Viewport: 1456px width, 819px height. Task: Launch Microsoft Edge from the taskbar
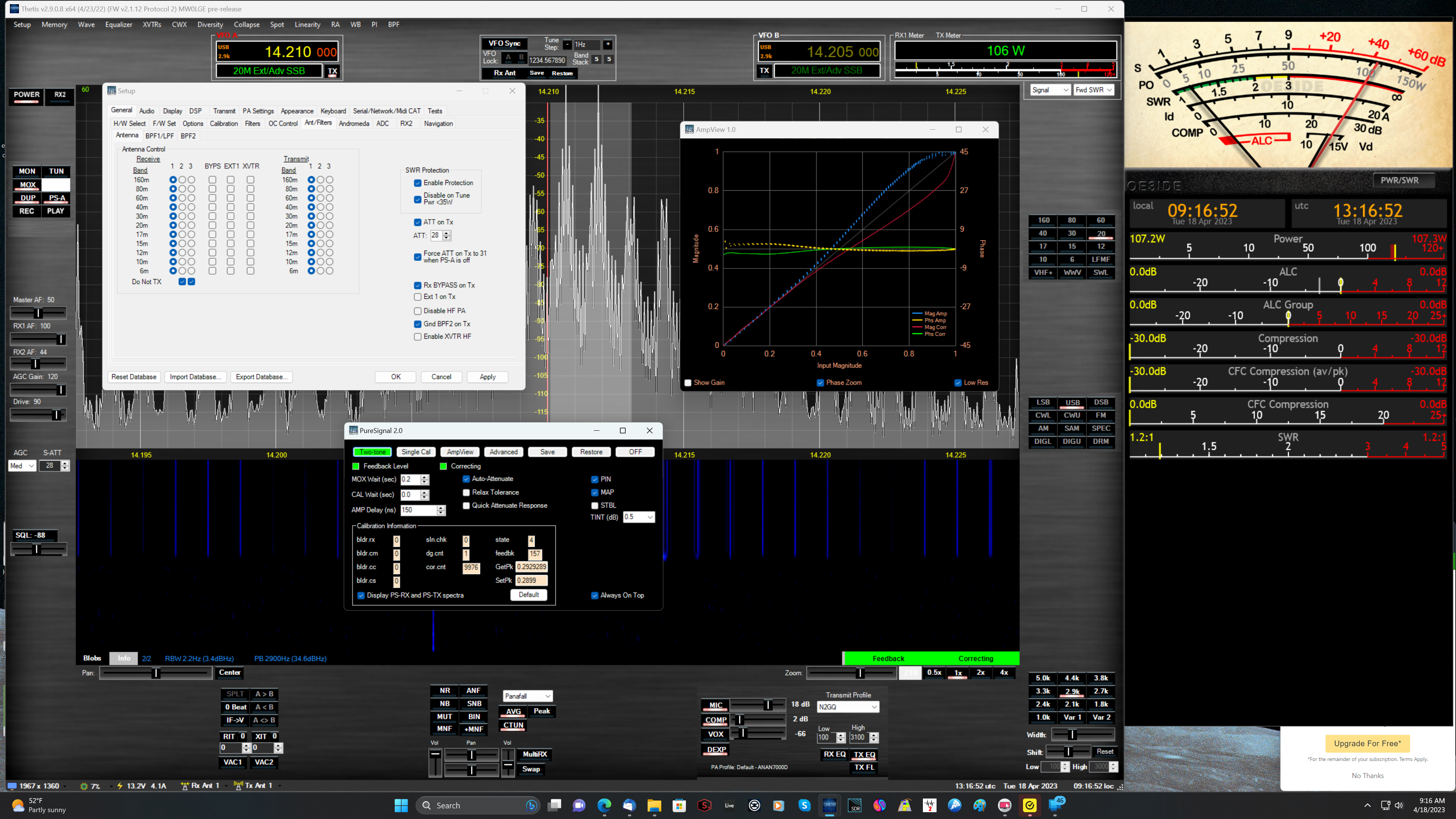(604, 805)
